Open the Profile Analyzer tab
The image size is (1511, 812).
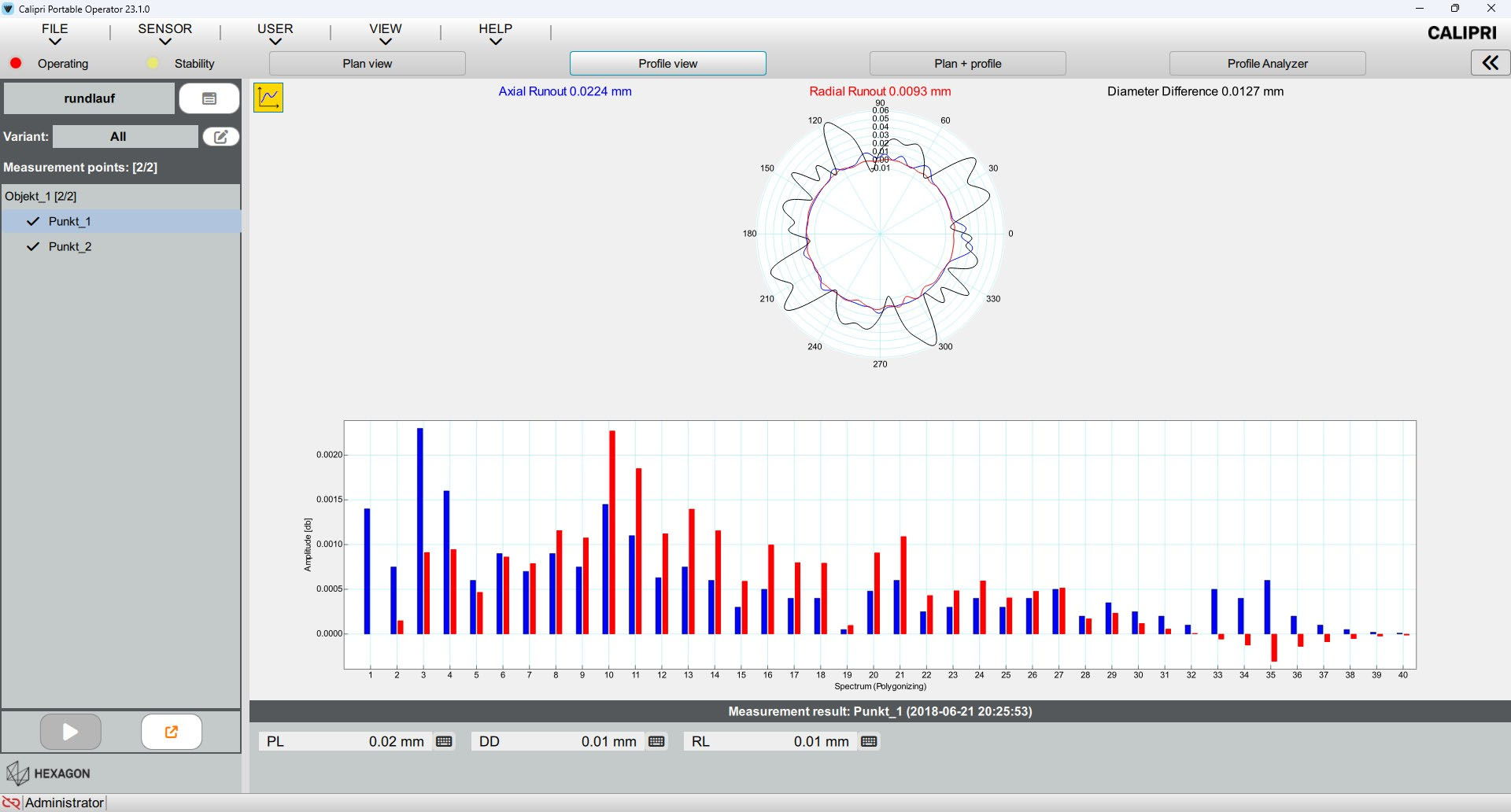(x=1267, y=64)
